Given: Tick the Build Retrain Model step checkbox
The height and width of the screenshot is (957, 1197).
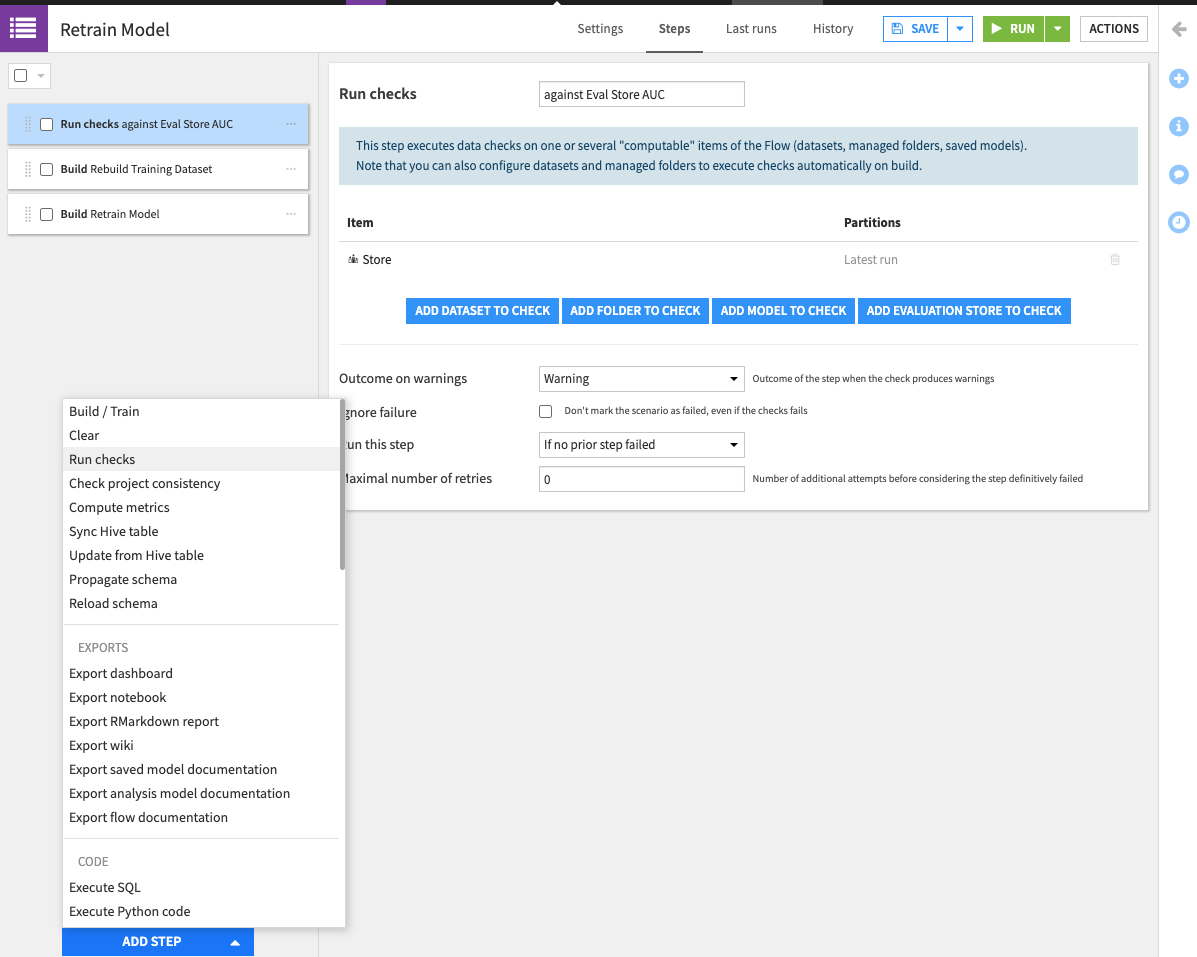Looking at the screenshot, I should [47, 214].
